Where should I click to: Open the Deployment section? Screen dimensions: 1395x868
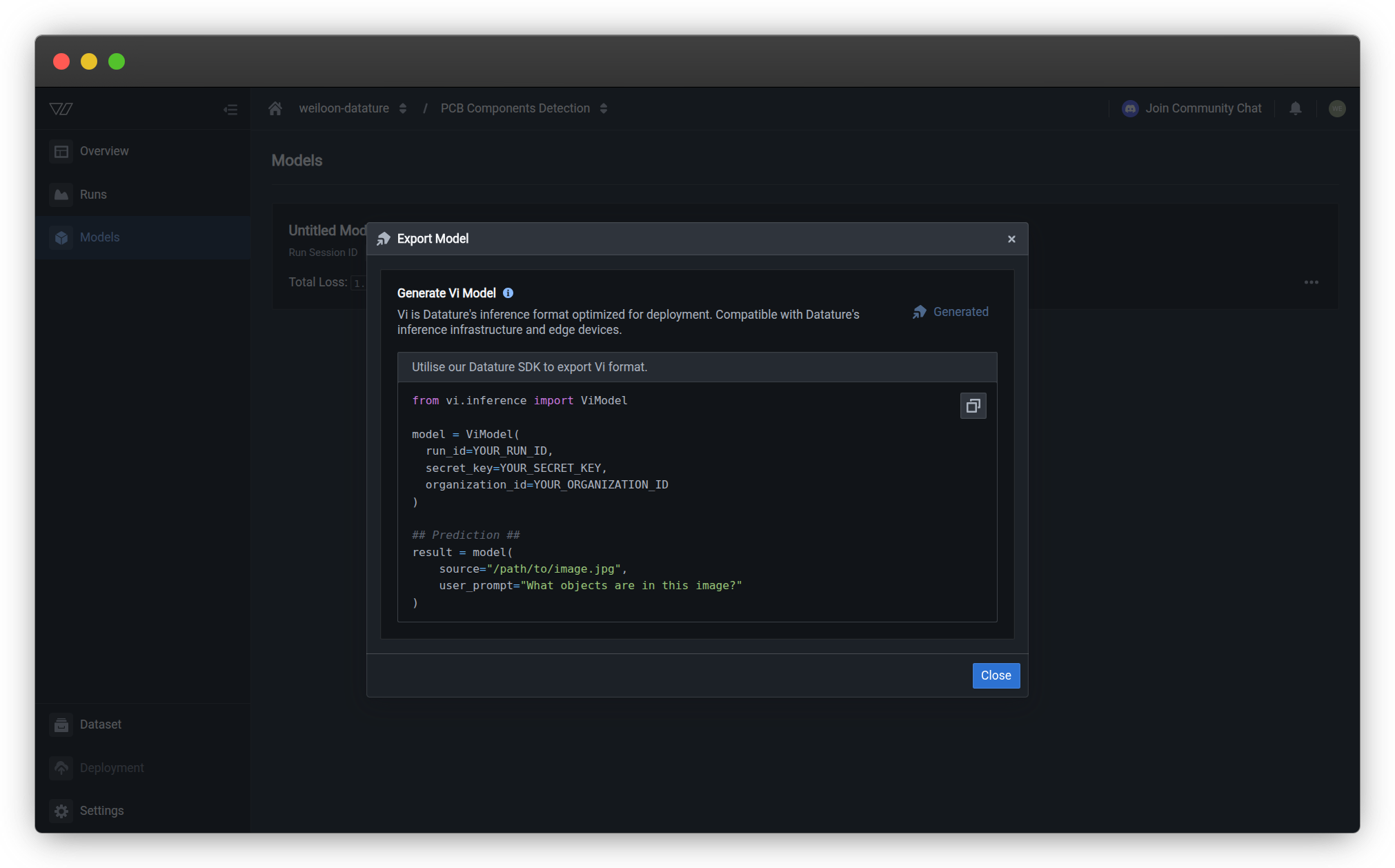click(x=111, y=768)
